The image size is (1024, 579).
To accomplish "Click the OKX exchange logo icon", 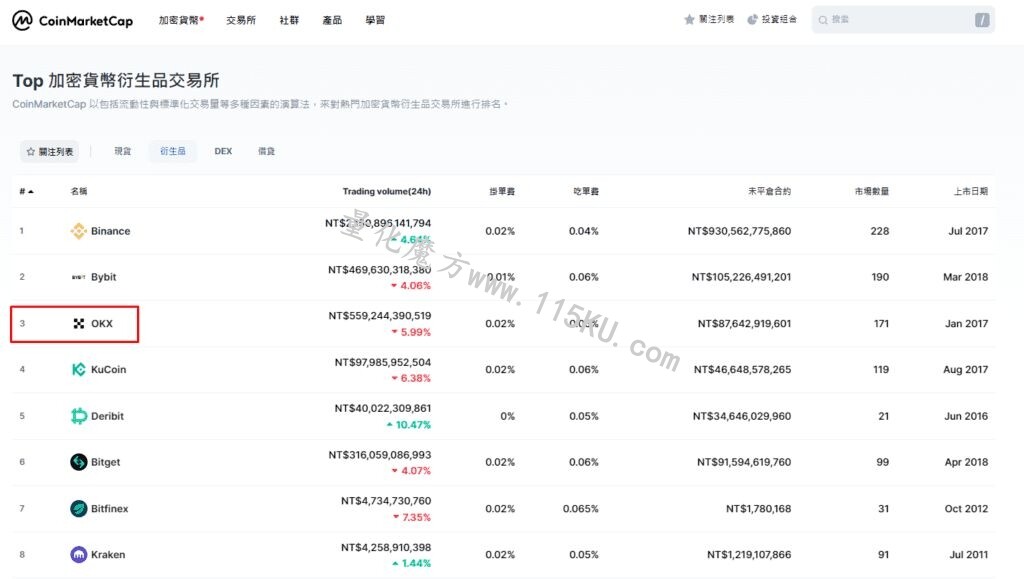I will (x=78, y=324).
